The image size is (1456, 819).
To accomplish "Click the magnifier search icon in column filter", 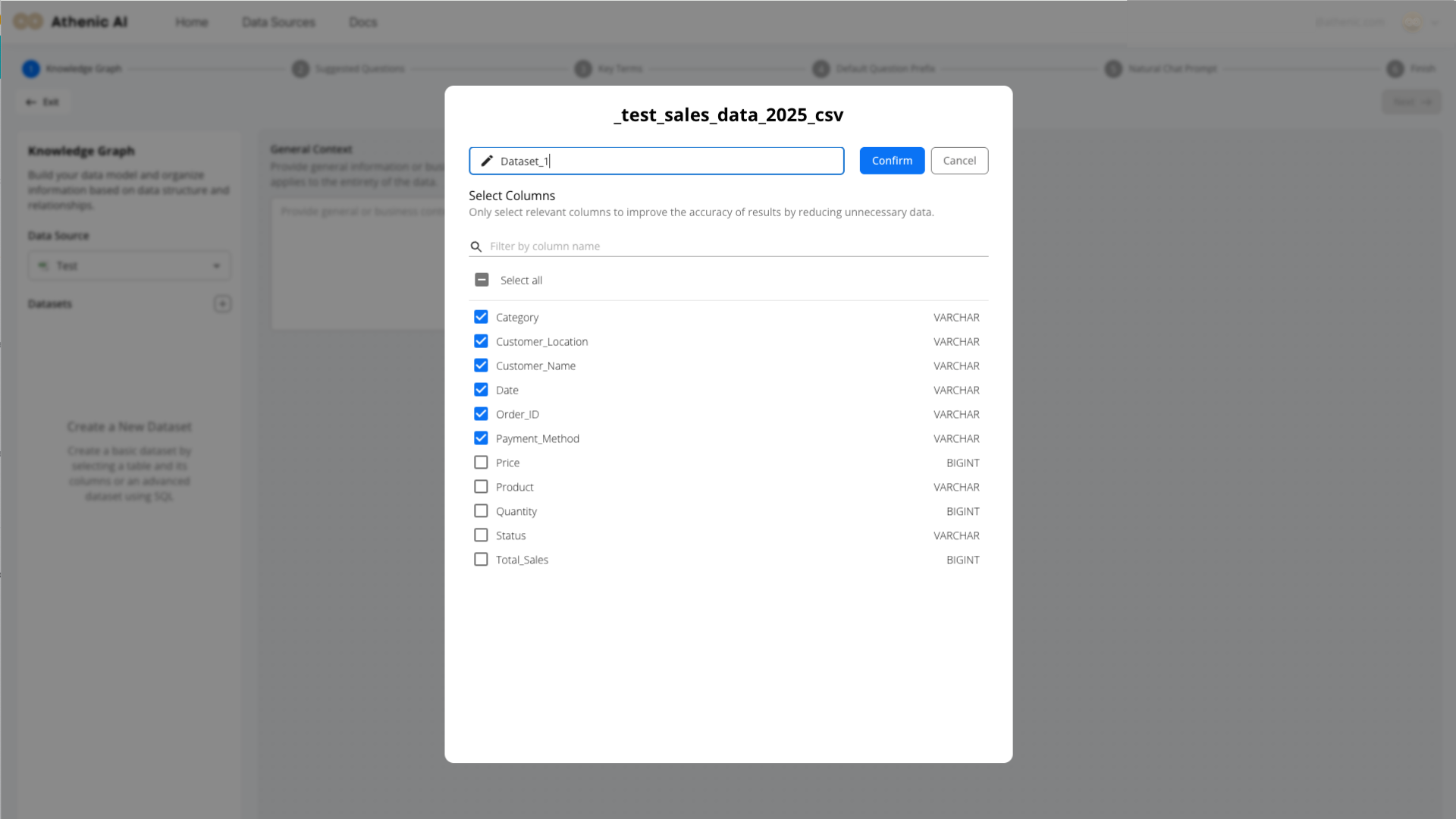I will click(476, 246).
